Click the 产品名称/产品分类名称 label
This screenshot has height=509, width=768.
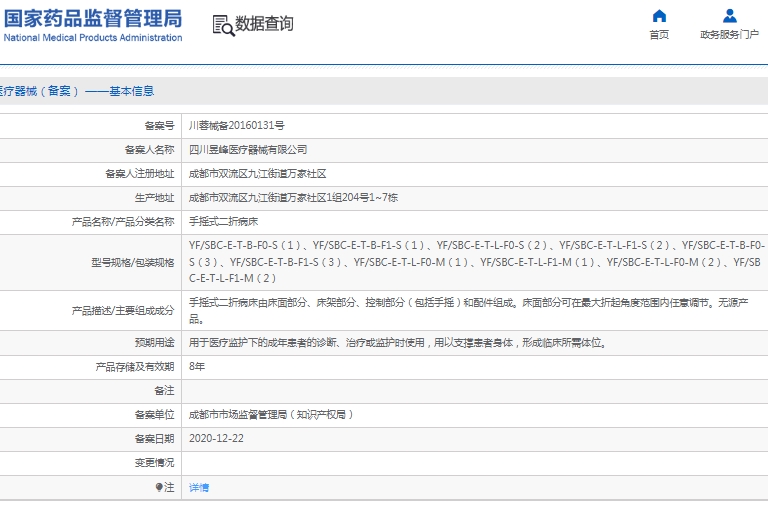pos(123,222)
